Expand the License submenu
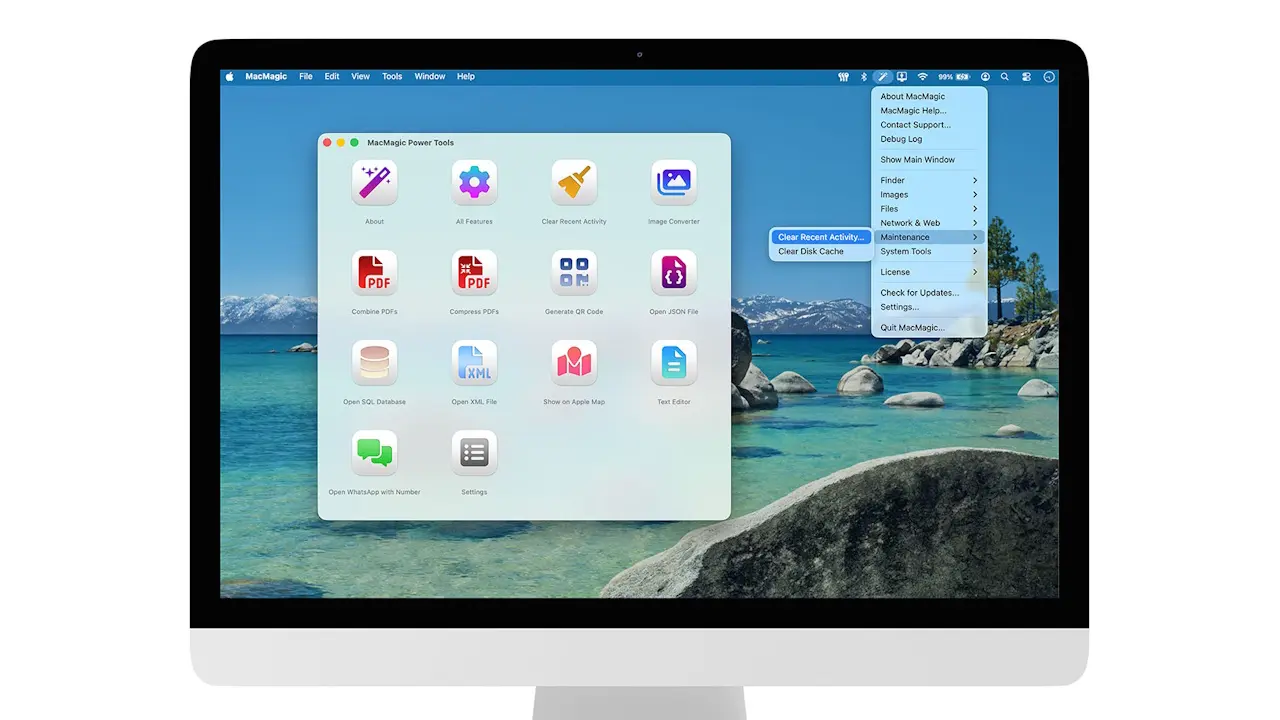The height and width of the screenshot is (720, 1280). coord(929,272)
